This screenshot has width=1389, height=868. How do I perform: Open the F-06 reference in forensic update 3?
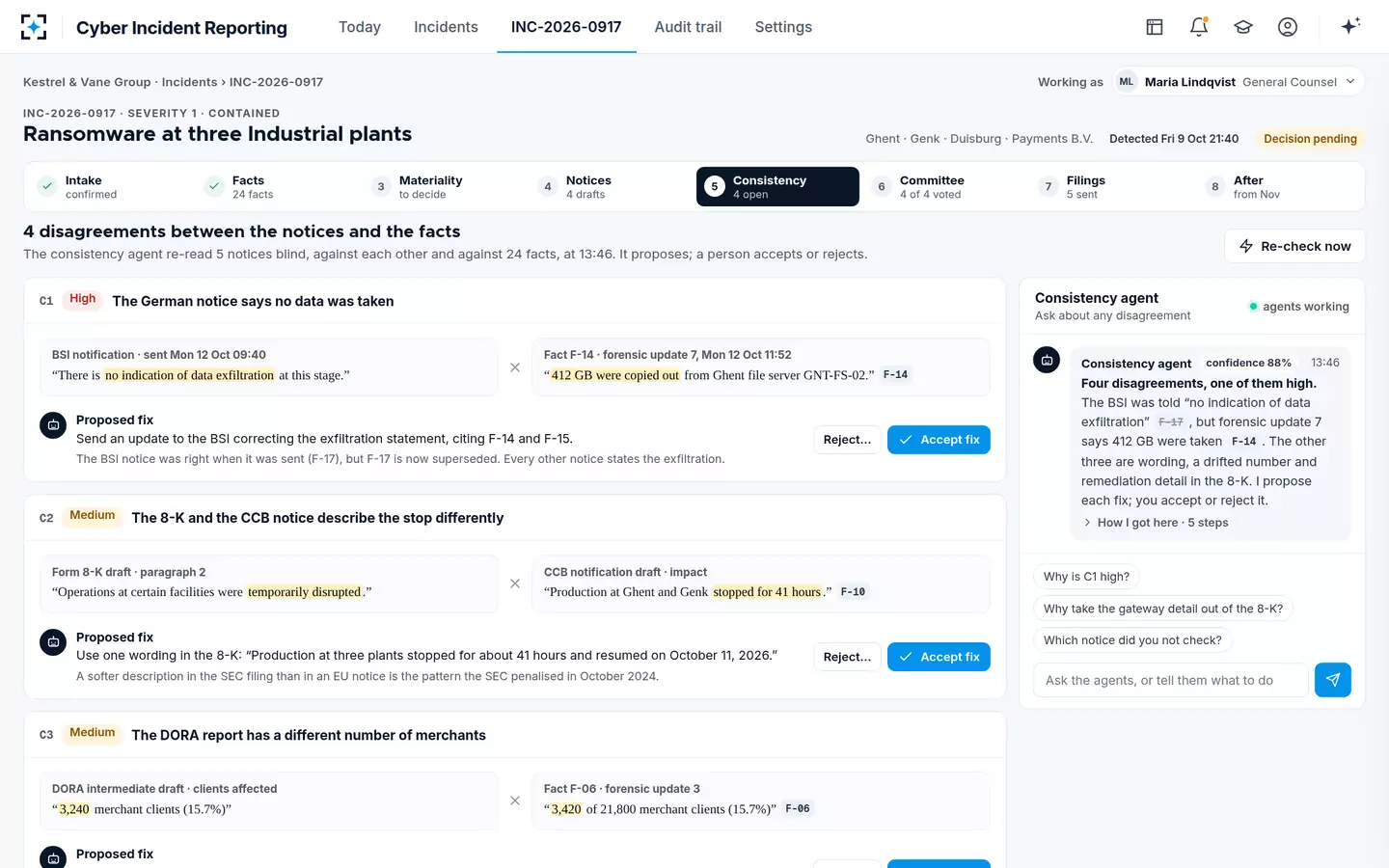(798, 809)
